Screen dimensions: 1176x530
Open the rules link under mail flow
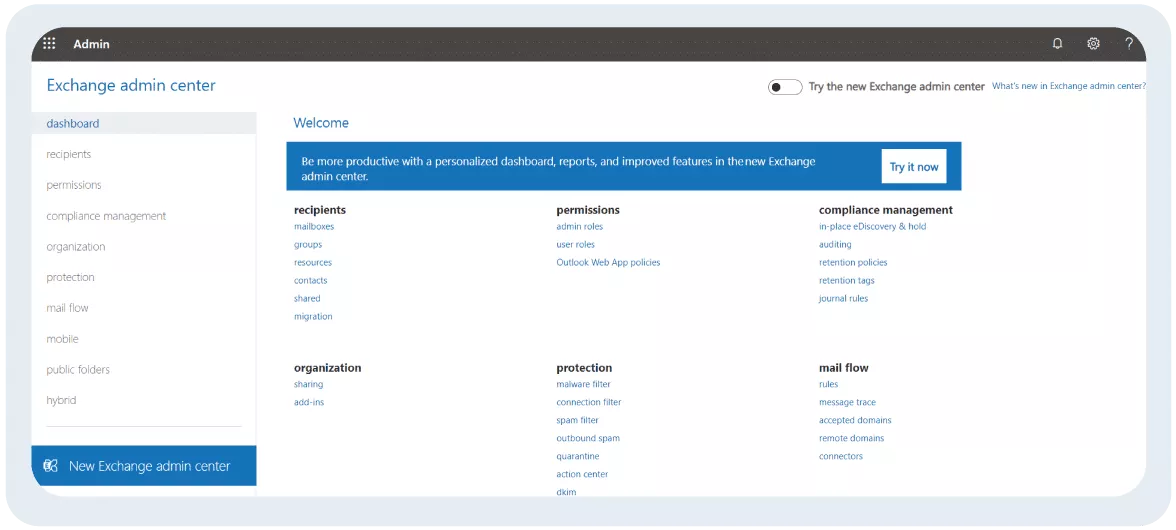tap(829, 385)
